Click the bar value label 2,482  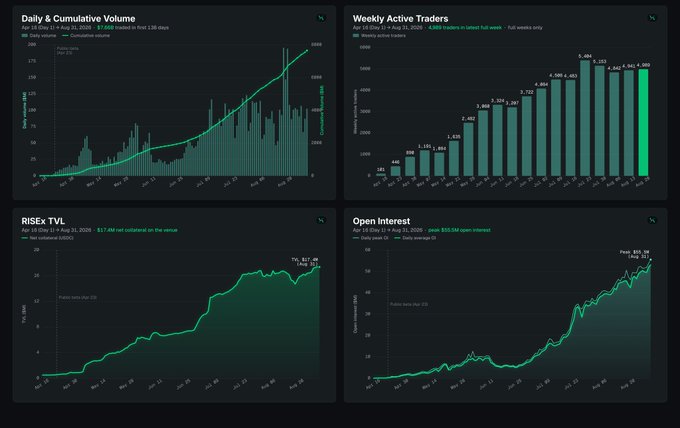point(468,119)
